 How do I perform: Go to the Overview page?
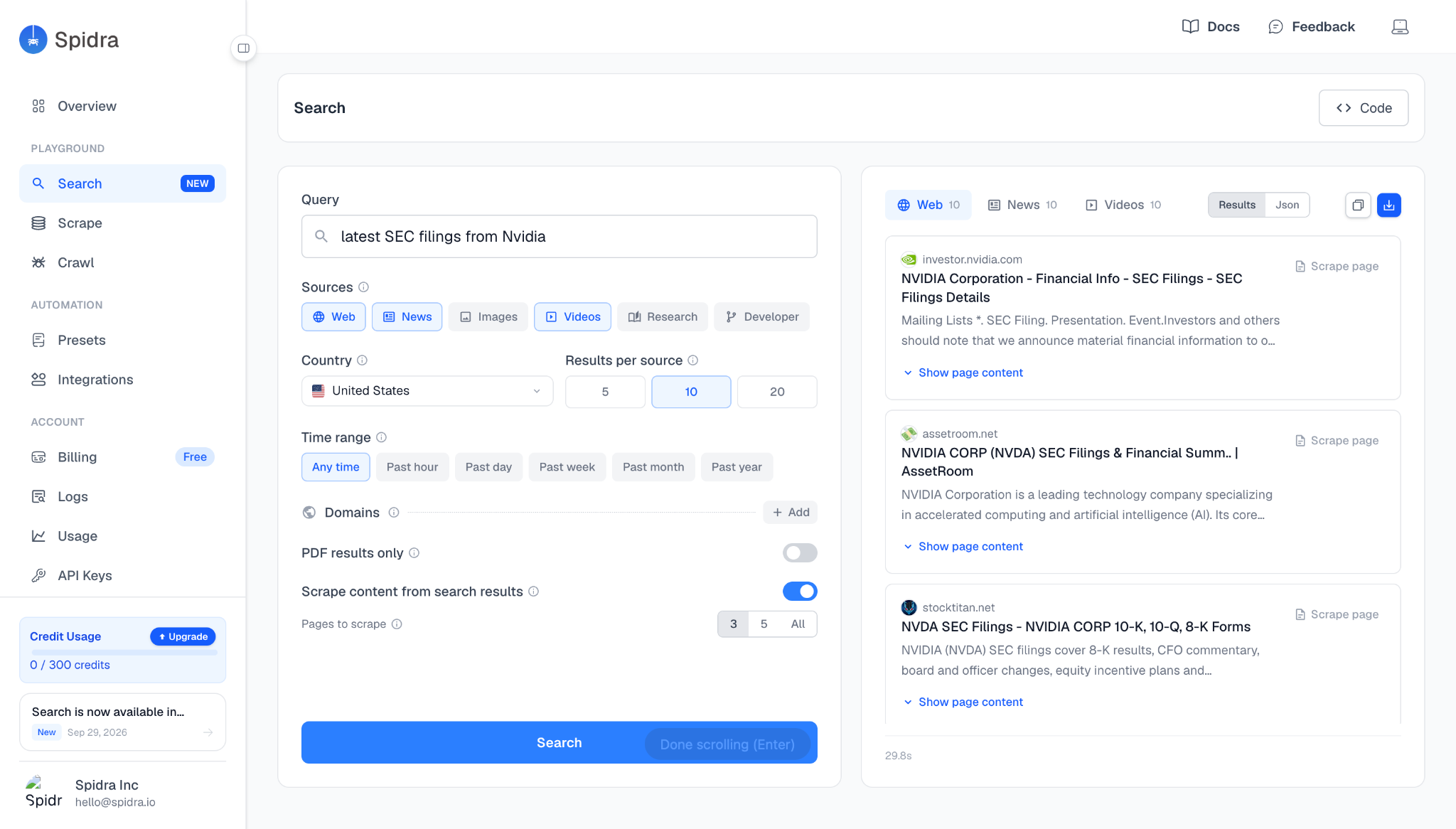122,106
